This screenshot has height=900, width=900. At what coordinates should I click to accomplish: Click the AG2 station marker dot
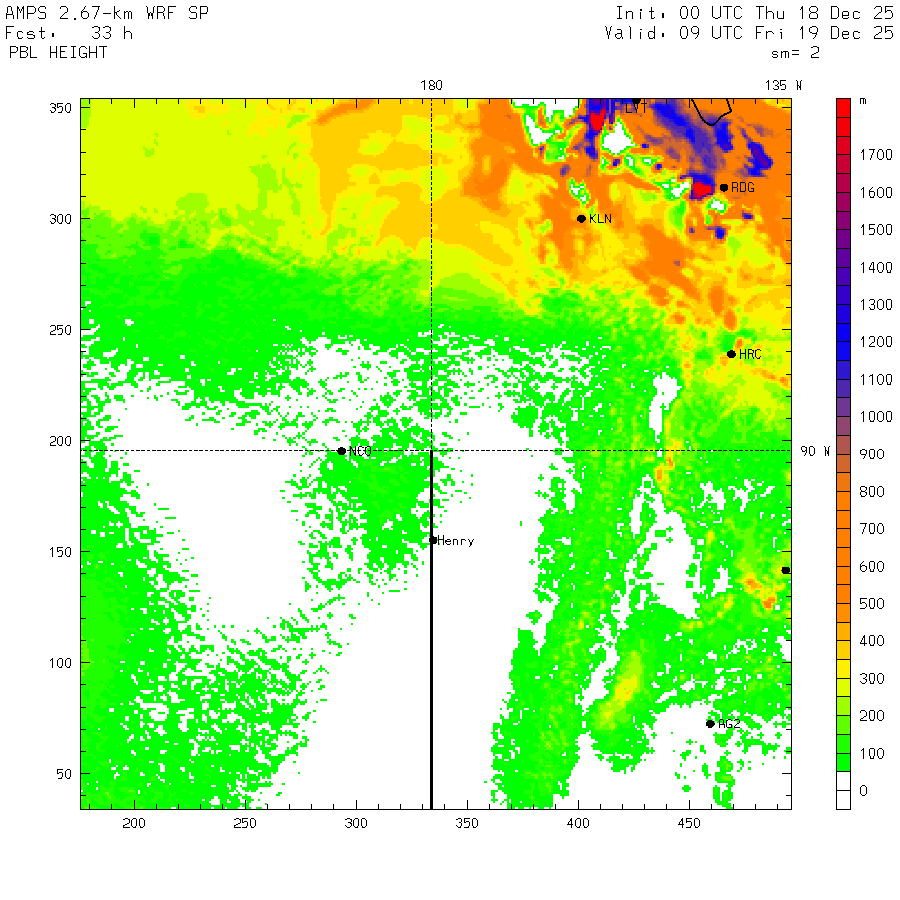[x=710, y=724]
